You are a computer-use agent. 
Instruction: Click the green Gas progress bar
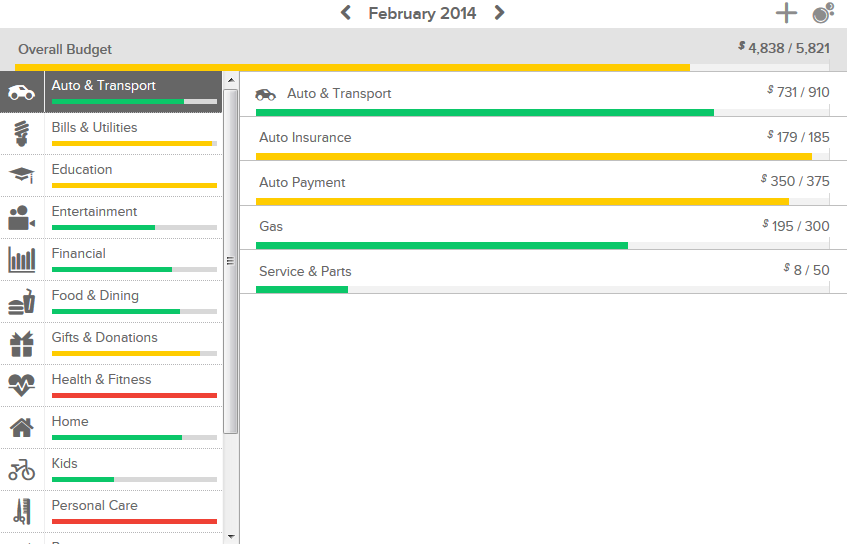click(442, 246)
